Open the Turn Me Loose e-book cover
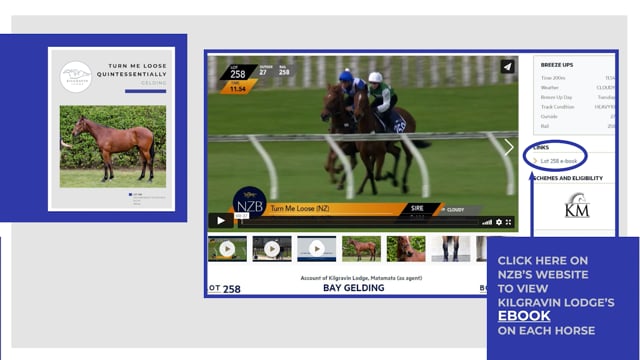Viewport: 640px width, 360px height. pos(111,129)
